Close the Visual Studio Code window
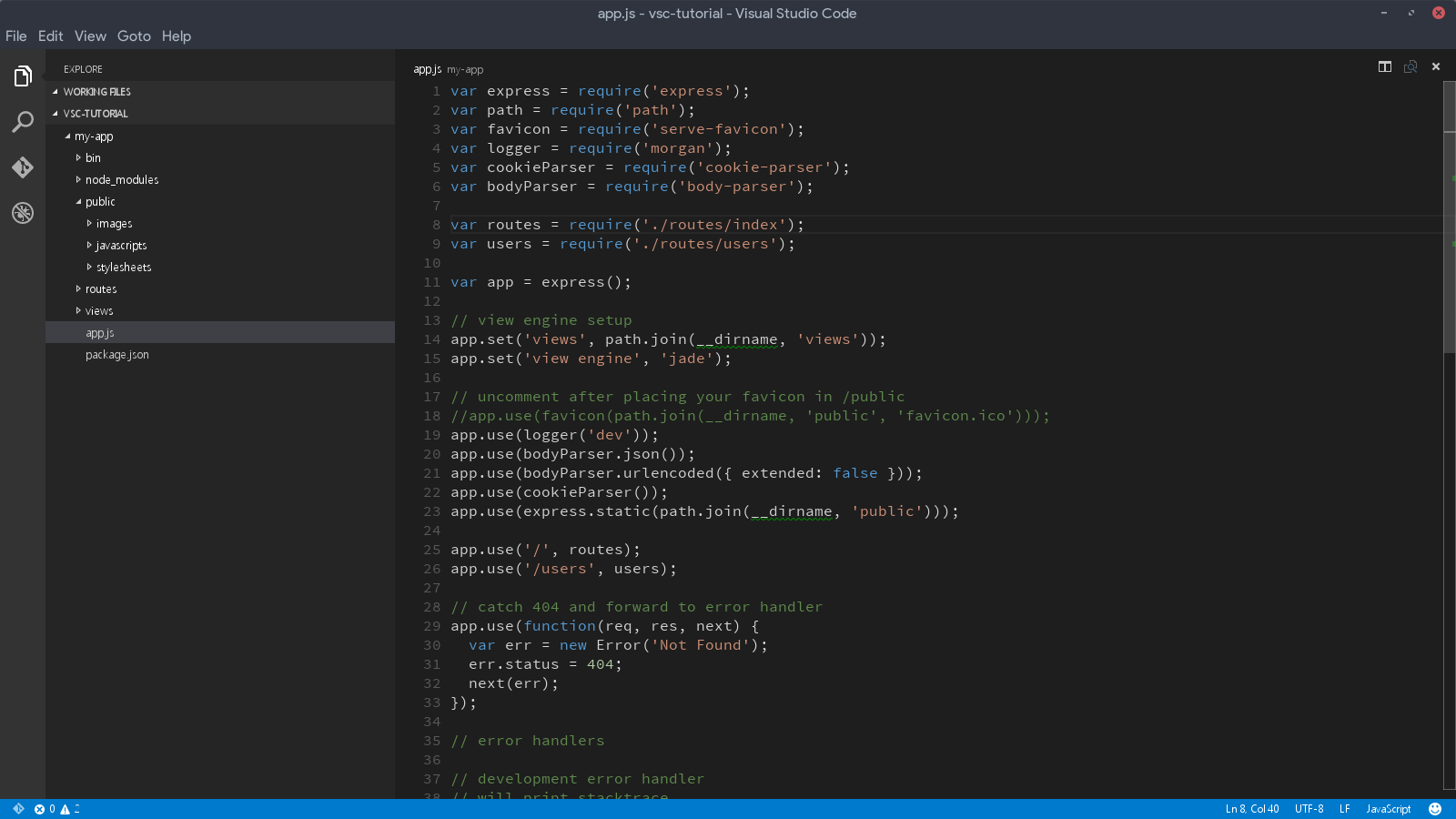1456x819 pixels. click(1439, 13)
